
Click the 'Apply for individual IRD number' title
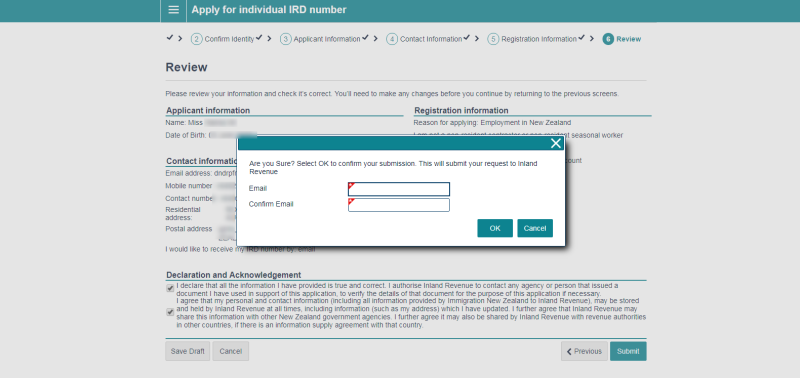click(269, 10)
